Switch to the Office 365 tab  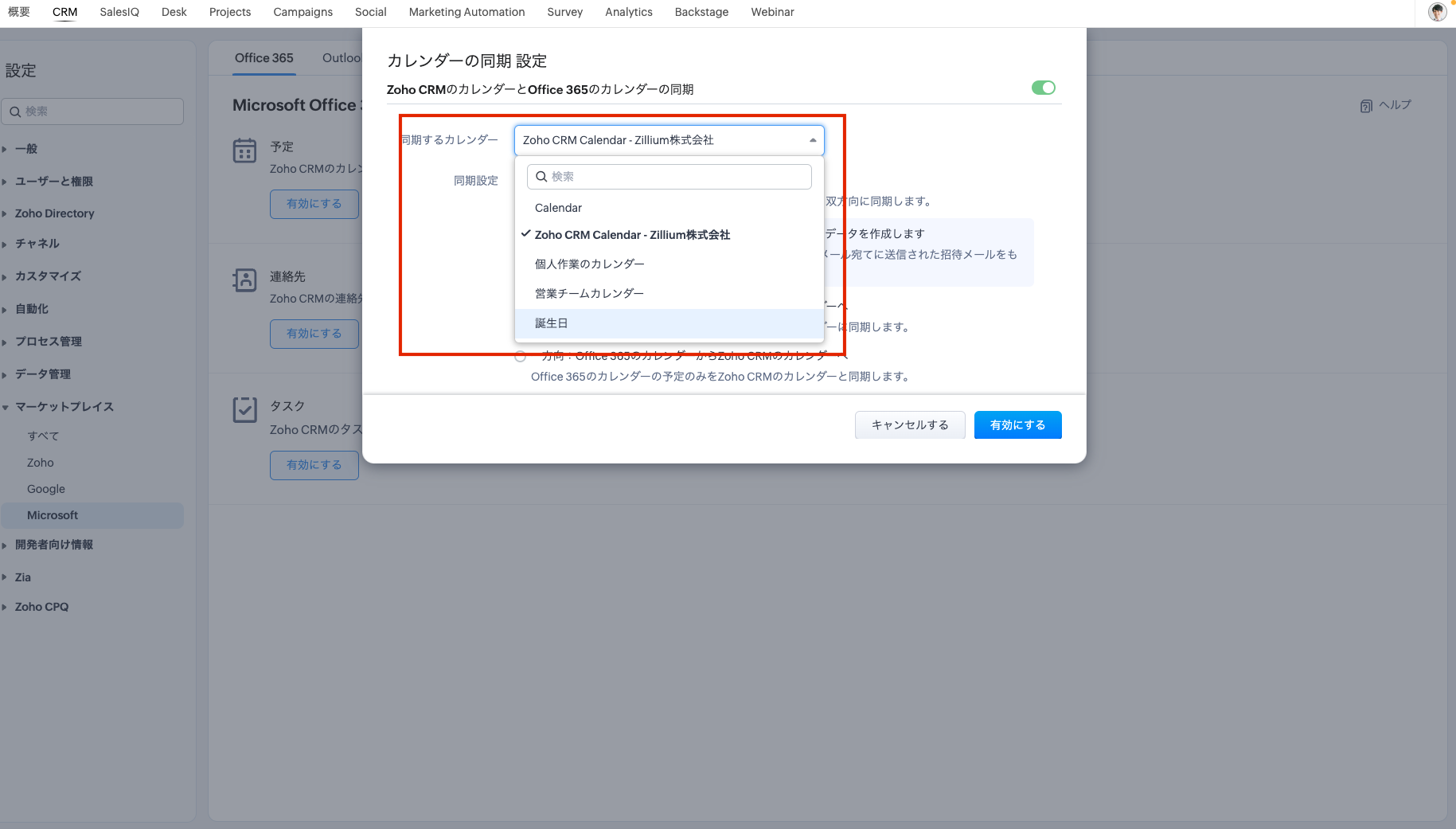coord(264,58)
